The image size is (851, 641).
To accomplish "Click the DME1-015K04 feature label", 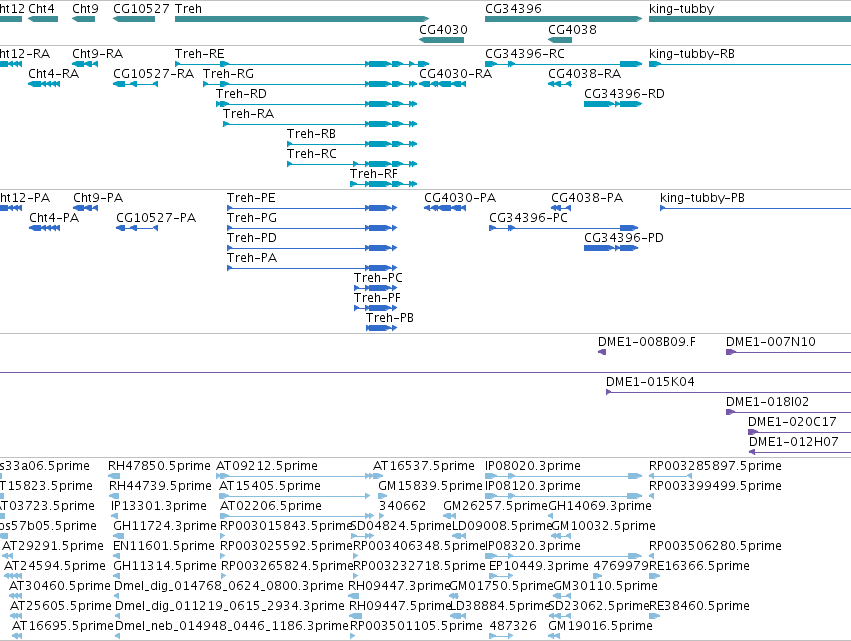I will pos(650,382).
